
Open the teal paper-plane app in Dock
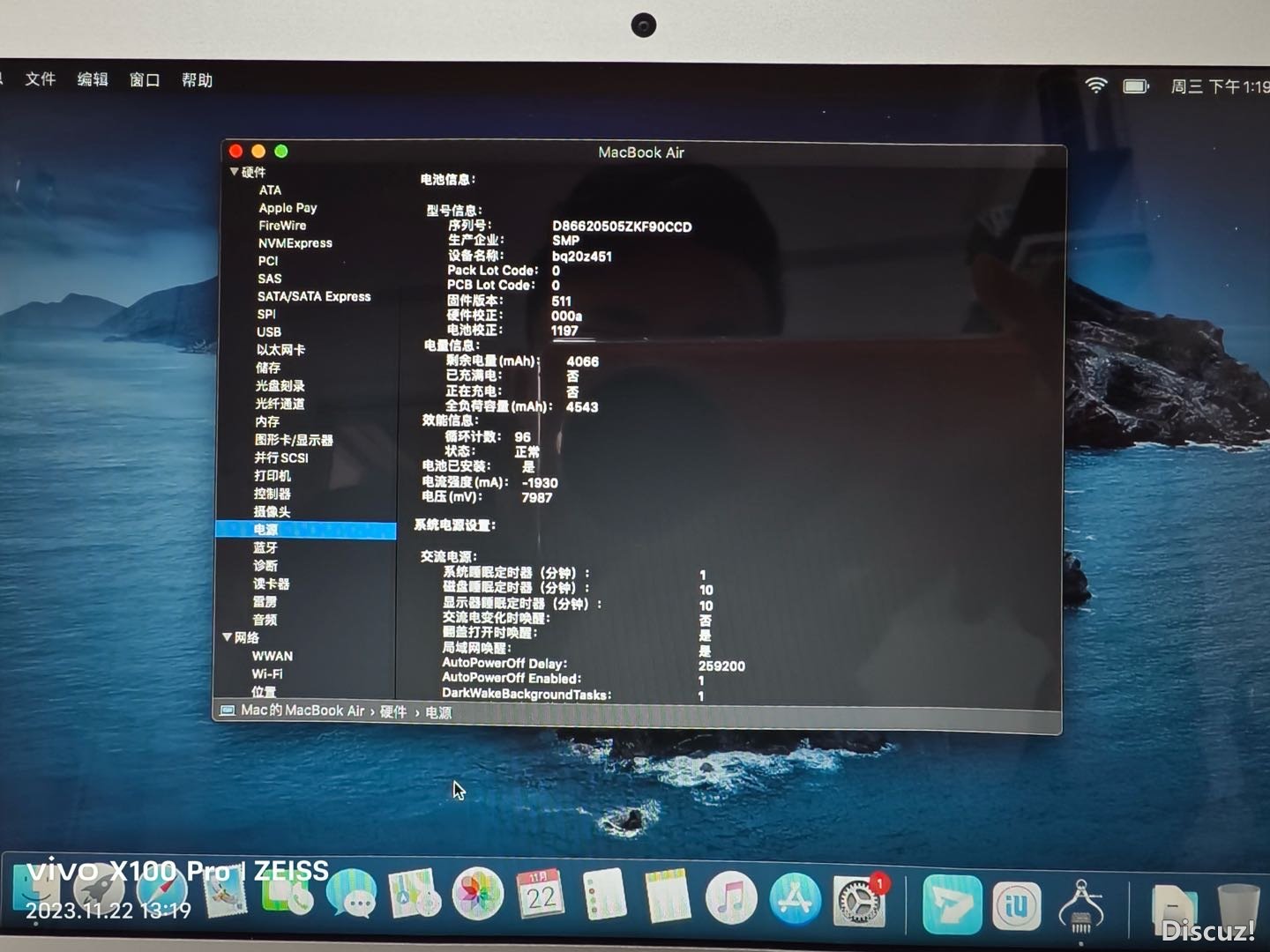[952, 904]
